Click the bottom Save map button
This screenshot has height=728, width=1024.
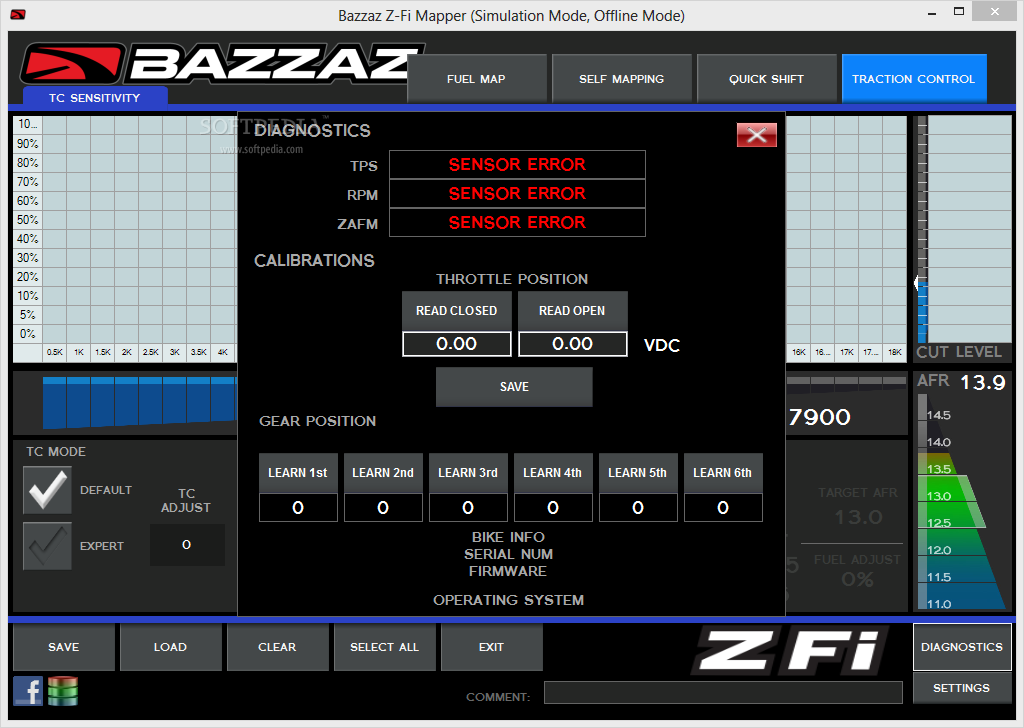click(x=63, y=647)
